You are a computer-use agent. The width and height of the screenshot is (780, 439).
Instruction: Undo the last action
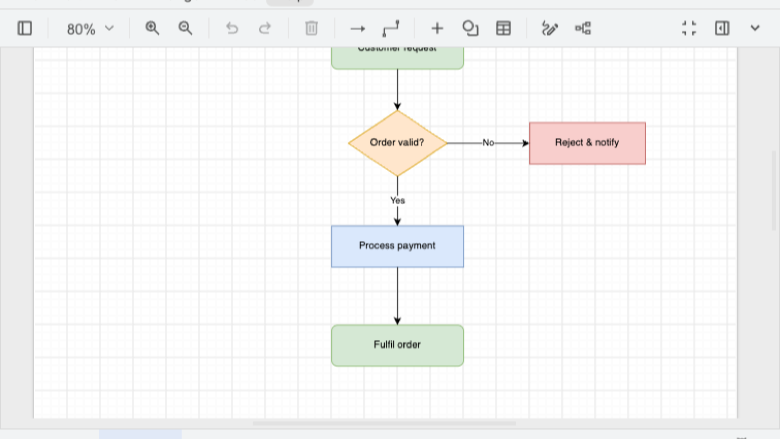232,28
